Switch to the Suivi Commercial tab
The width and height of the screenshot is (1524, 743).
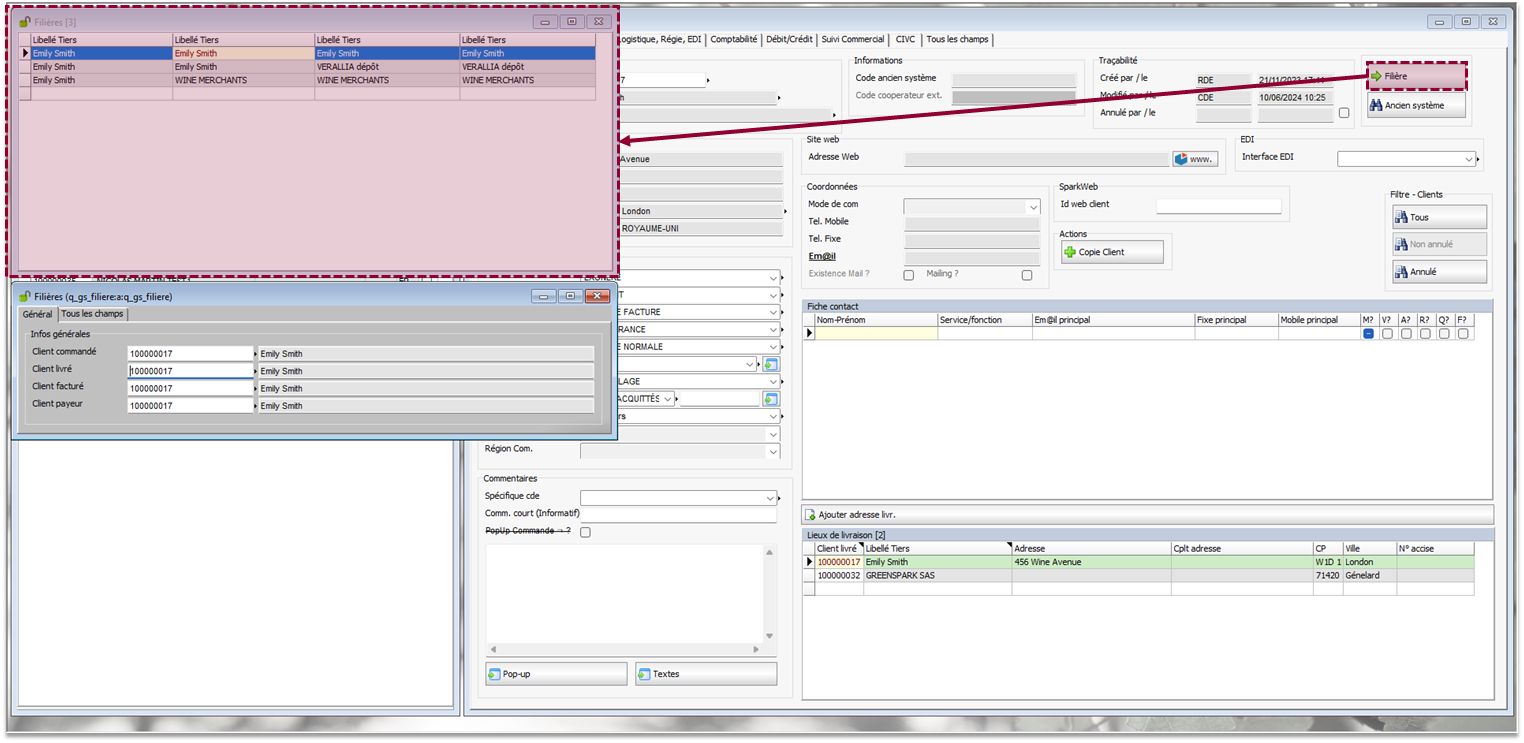coord(852,39)
